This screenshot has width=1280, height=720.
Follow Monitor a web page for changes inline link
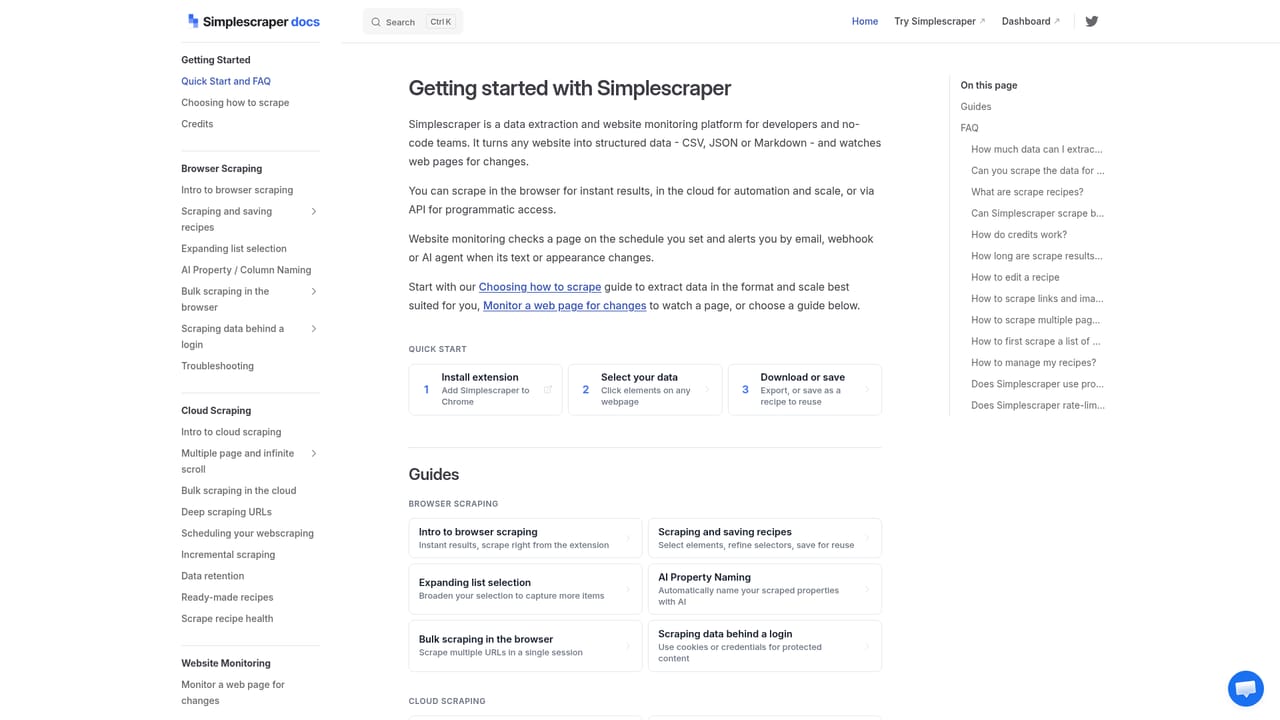point(565,306)
